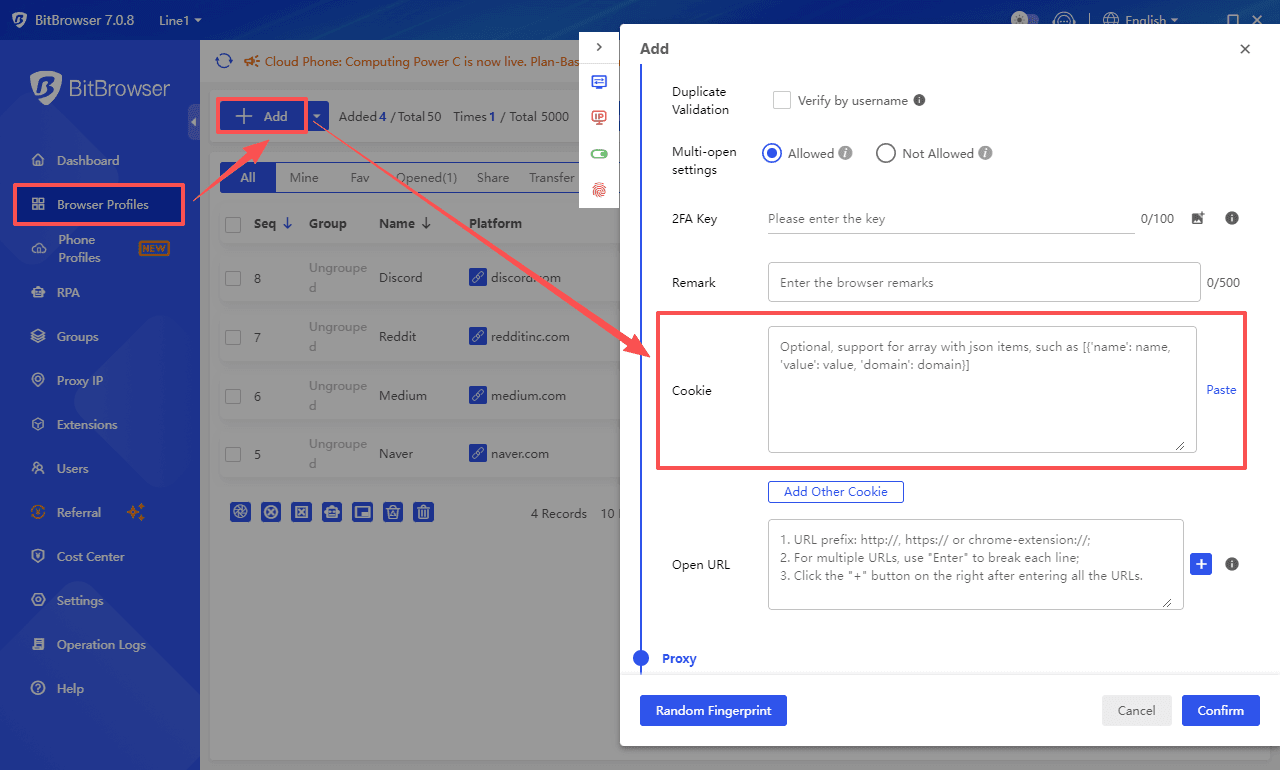
Task: Click the Random Fingerprint button
Action: (x=713, y=710)
